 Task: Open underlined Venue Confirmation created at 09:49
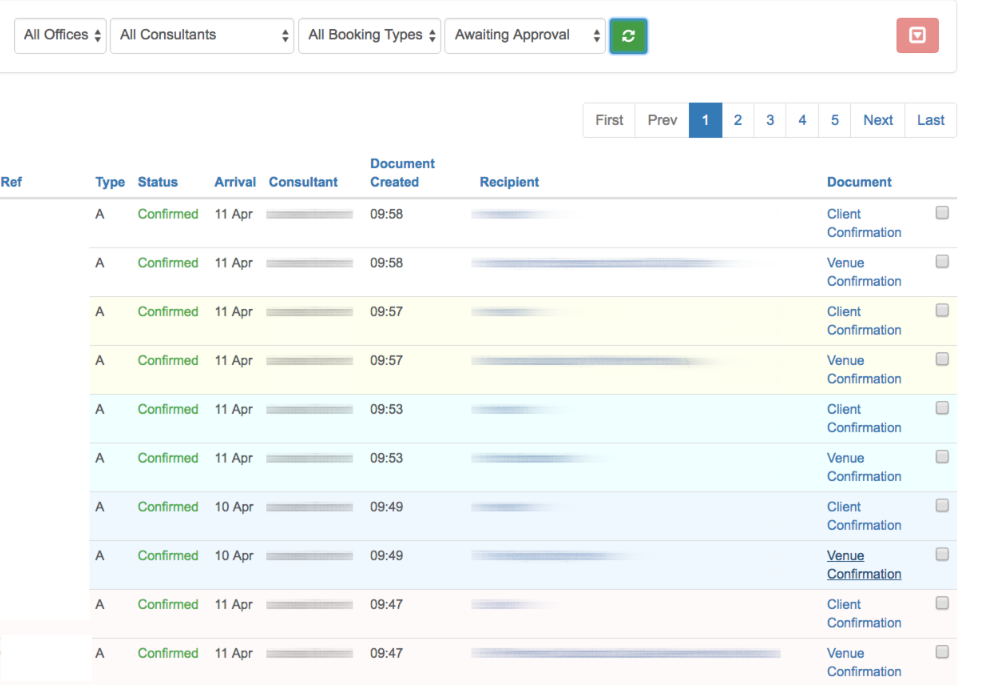pyautogui.click(x=864, y=565)
